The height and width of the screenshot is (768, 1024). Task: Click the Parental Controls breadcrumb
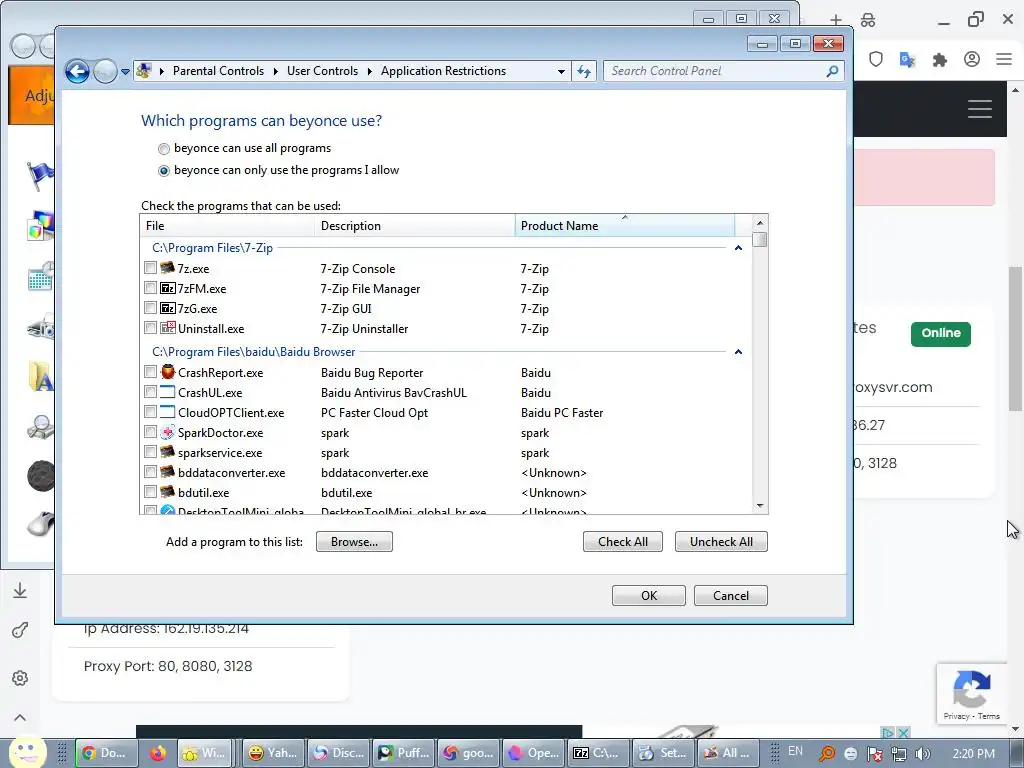[x=218, y=71]
